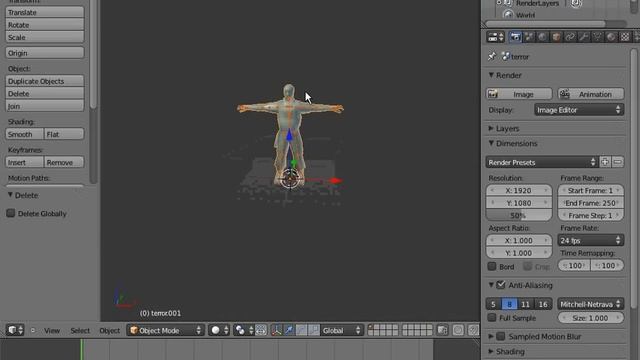
Task: Enable the Delete Globally checkbox
Action: [11, 213]
